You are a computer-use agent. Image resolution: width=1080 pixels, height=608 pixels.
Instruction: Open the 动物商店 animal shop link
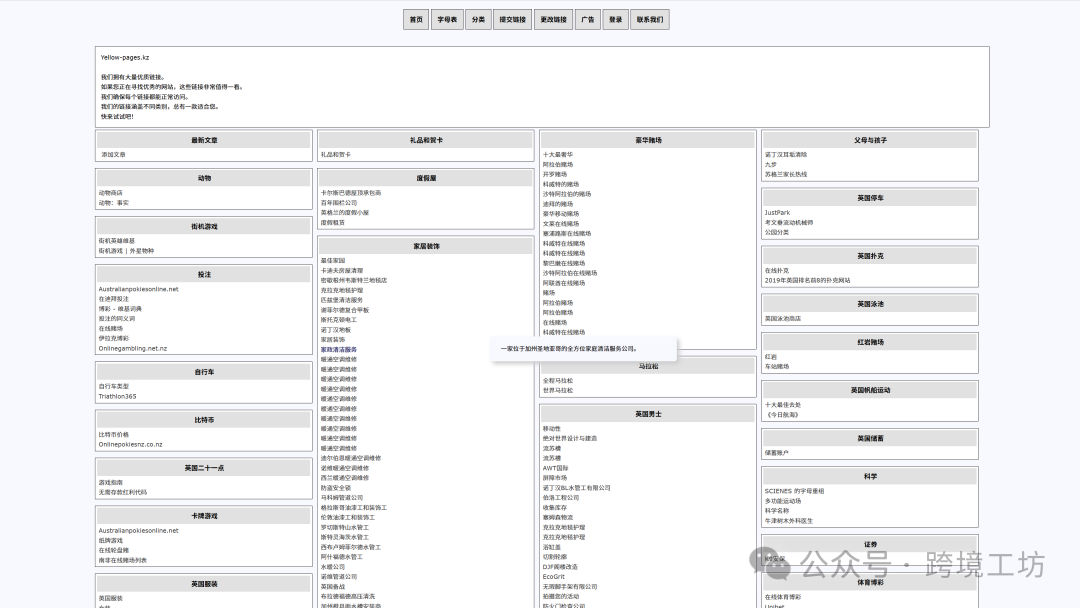[x=111, y=193]
